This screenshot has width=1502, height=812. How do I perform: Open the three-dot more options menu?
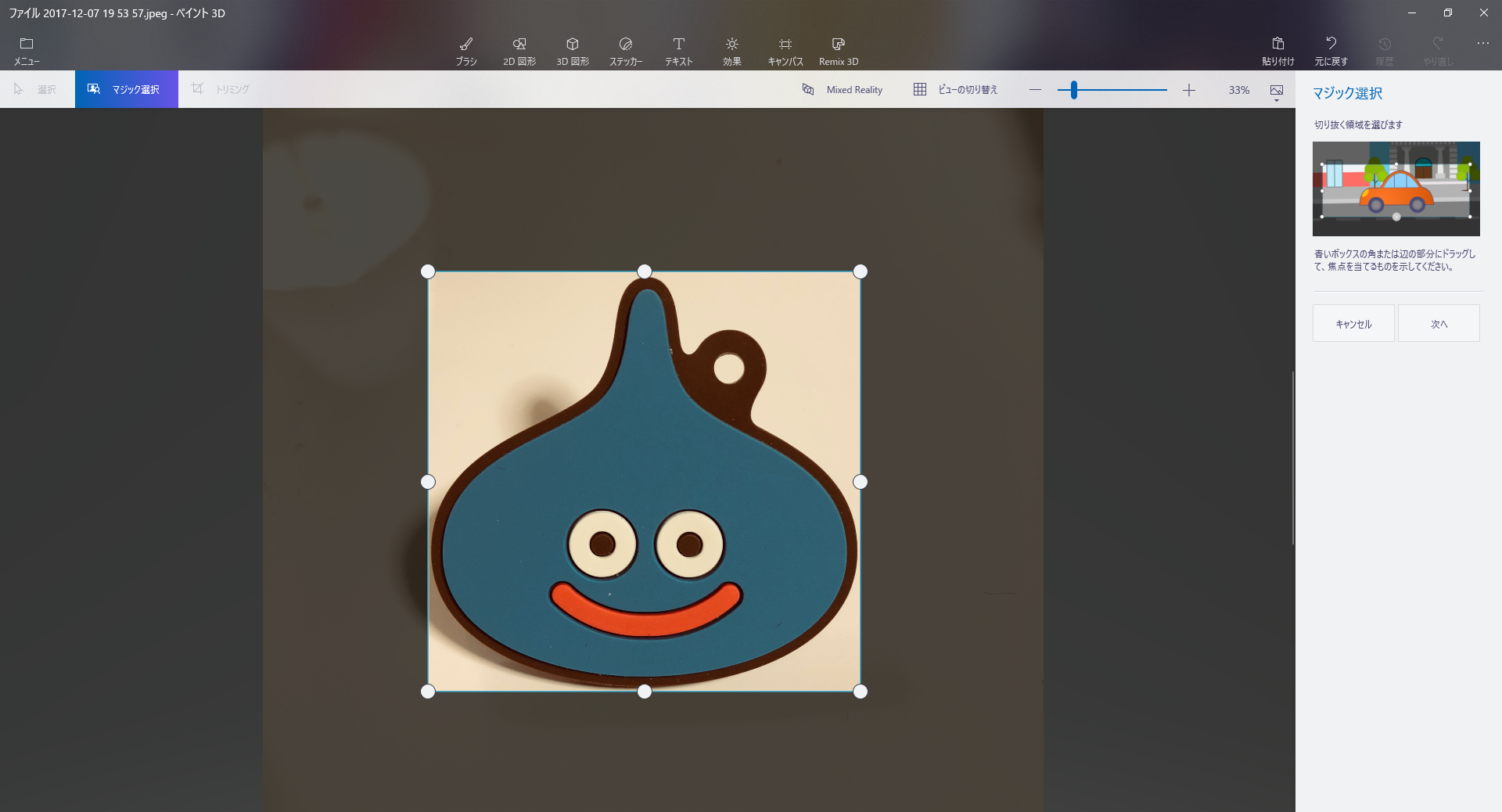click(x=1482, y=44)
